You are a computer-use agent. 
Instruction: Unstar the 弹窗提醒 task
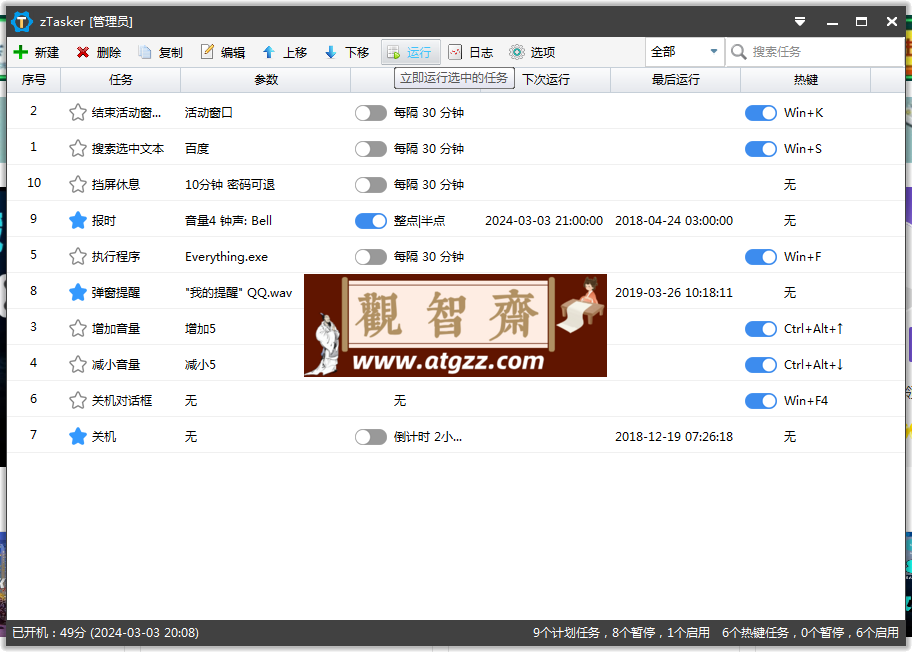tap(77, 293)
